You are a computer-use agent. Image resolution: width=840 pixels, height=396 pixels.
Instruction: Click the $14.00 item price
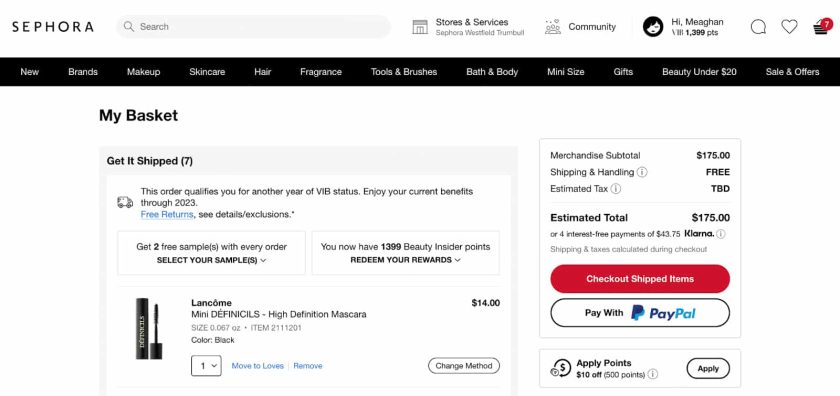[x=485, y=303]
